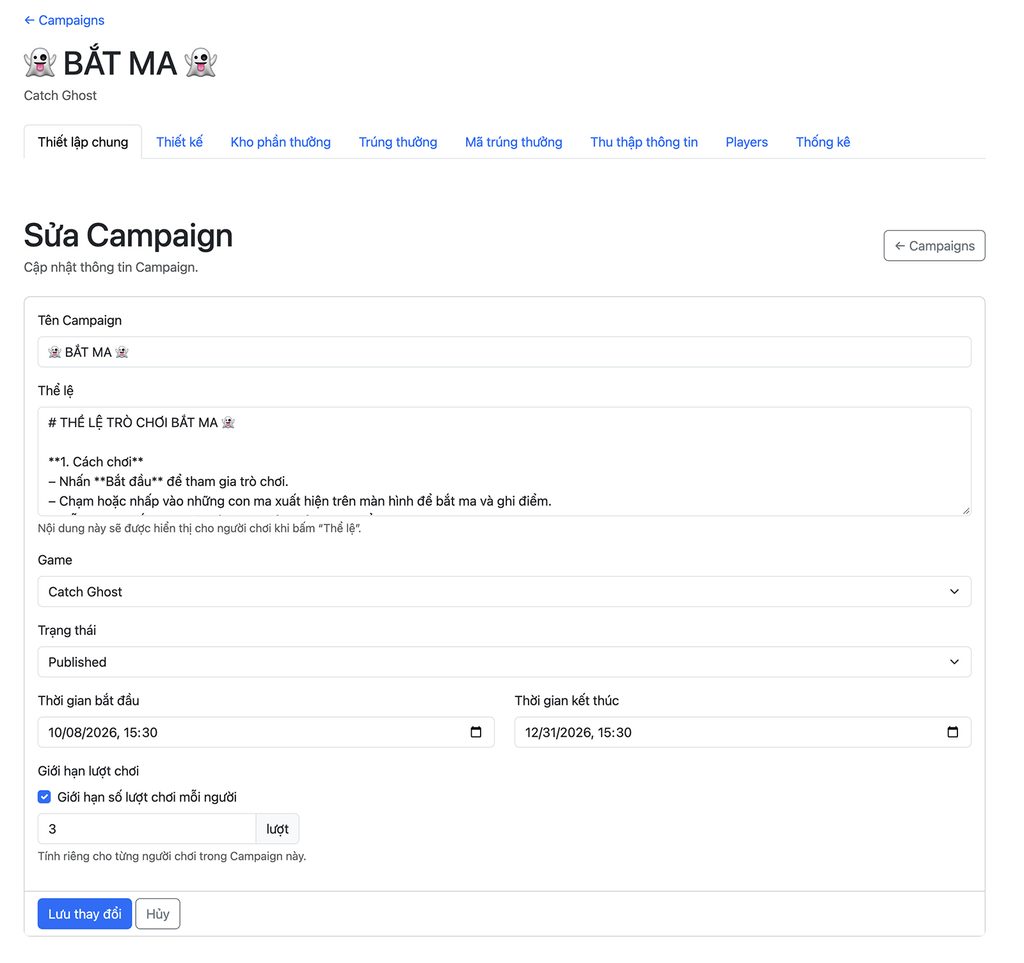Image resolution: width=1024 pixels, height=963 pixels.
Task: Open the Mã trúng thưởng tab
Action: point(513,142)
